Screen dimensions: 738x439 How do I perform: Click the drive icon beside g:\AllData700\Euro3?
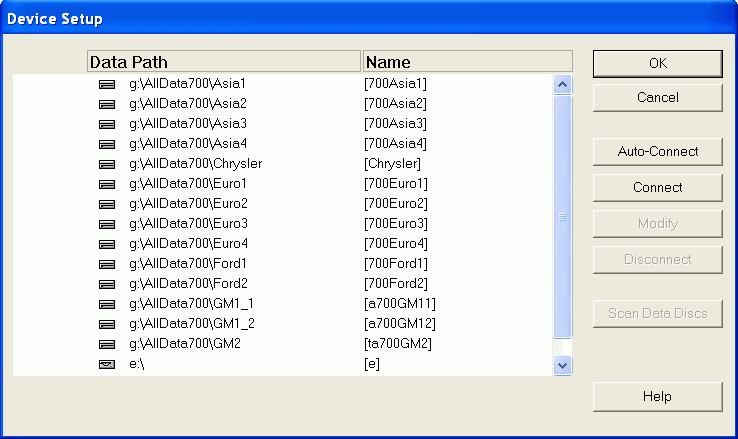click(x=107, y=224)
